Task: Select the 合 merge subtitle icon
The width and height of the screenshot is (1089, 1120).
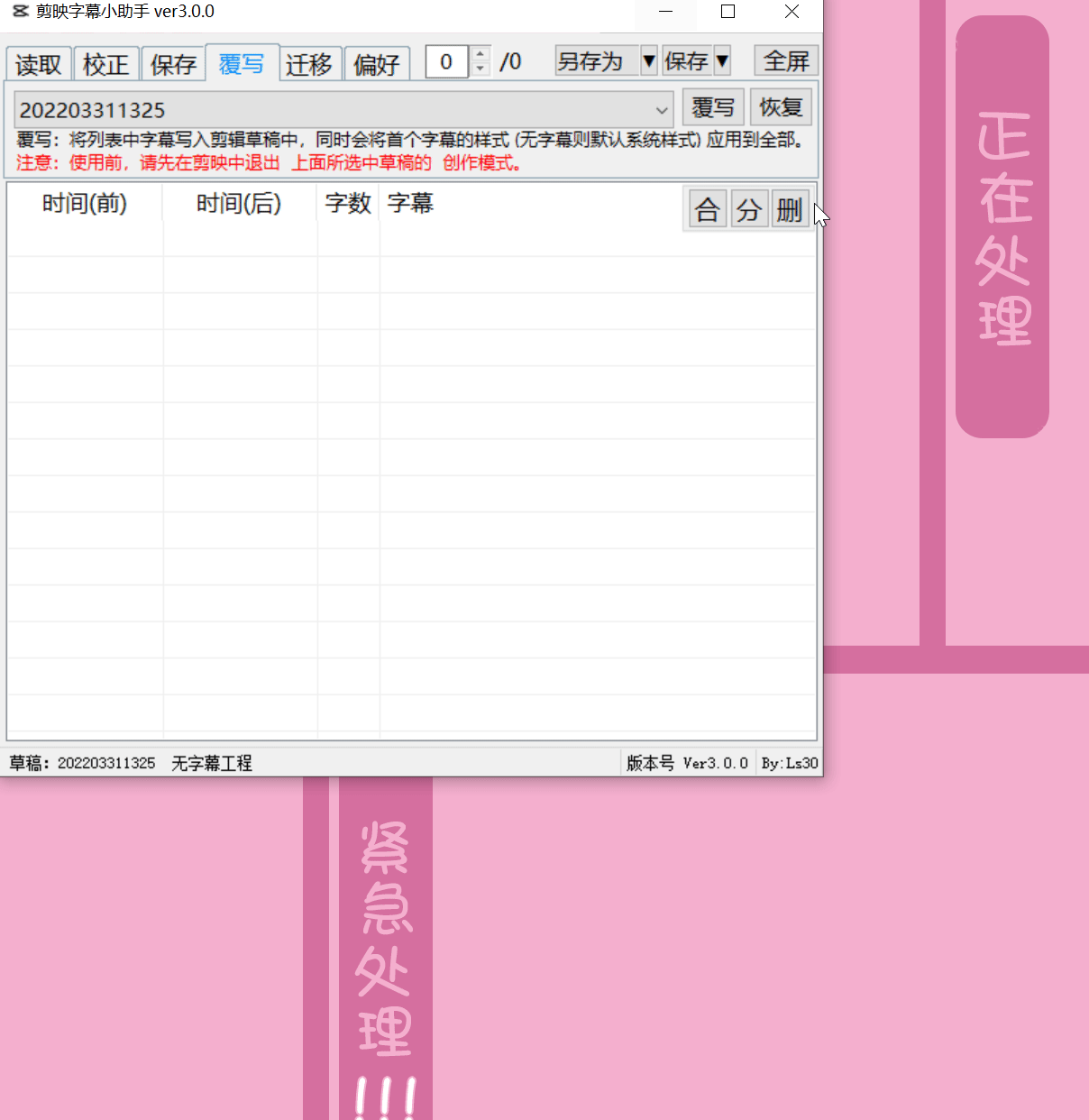Action: [706, 208]
